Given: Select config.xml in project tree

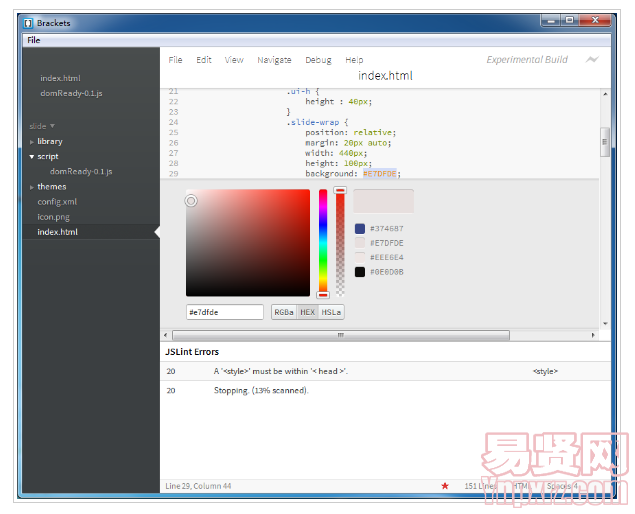Looking at the screenshot, I should [57, 202].
